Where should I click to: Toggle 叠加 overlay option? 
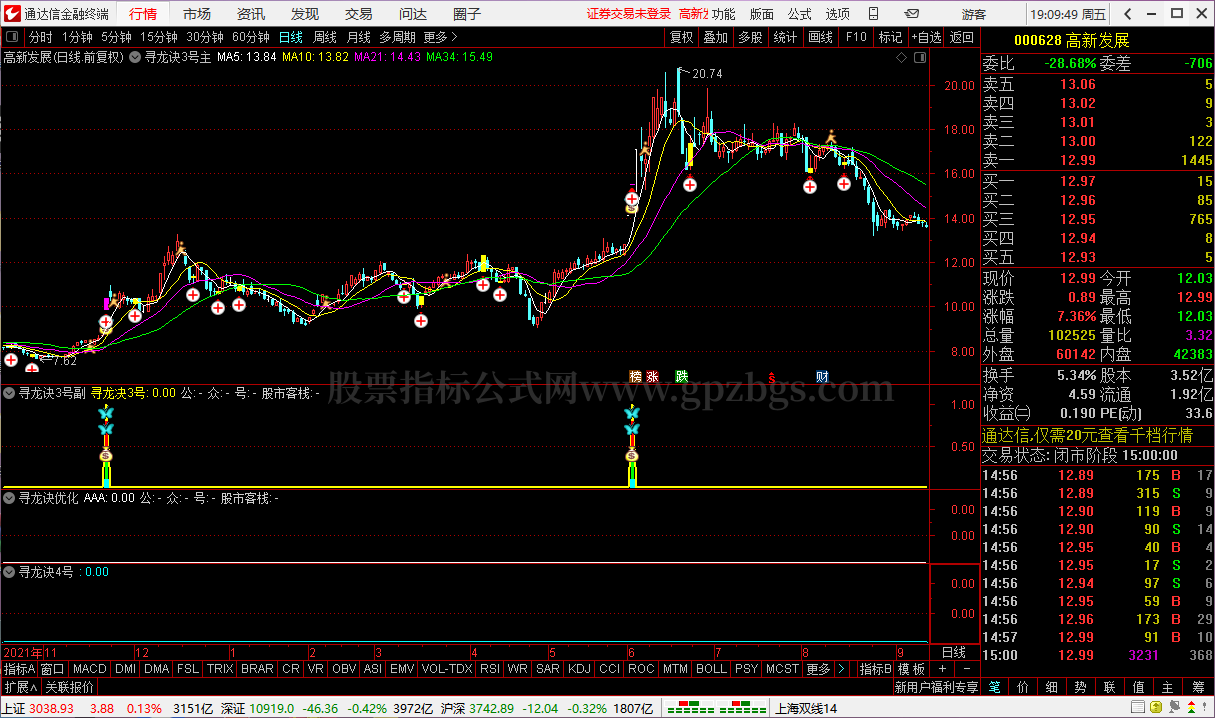click(716, 37)
